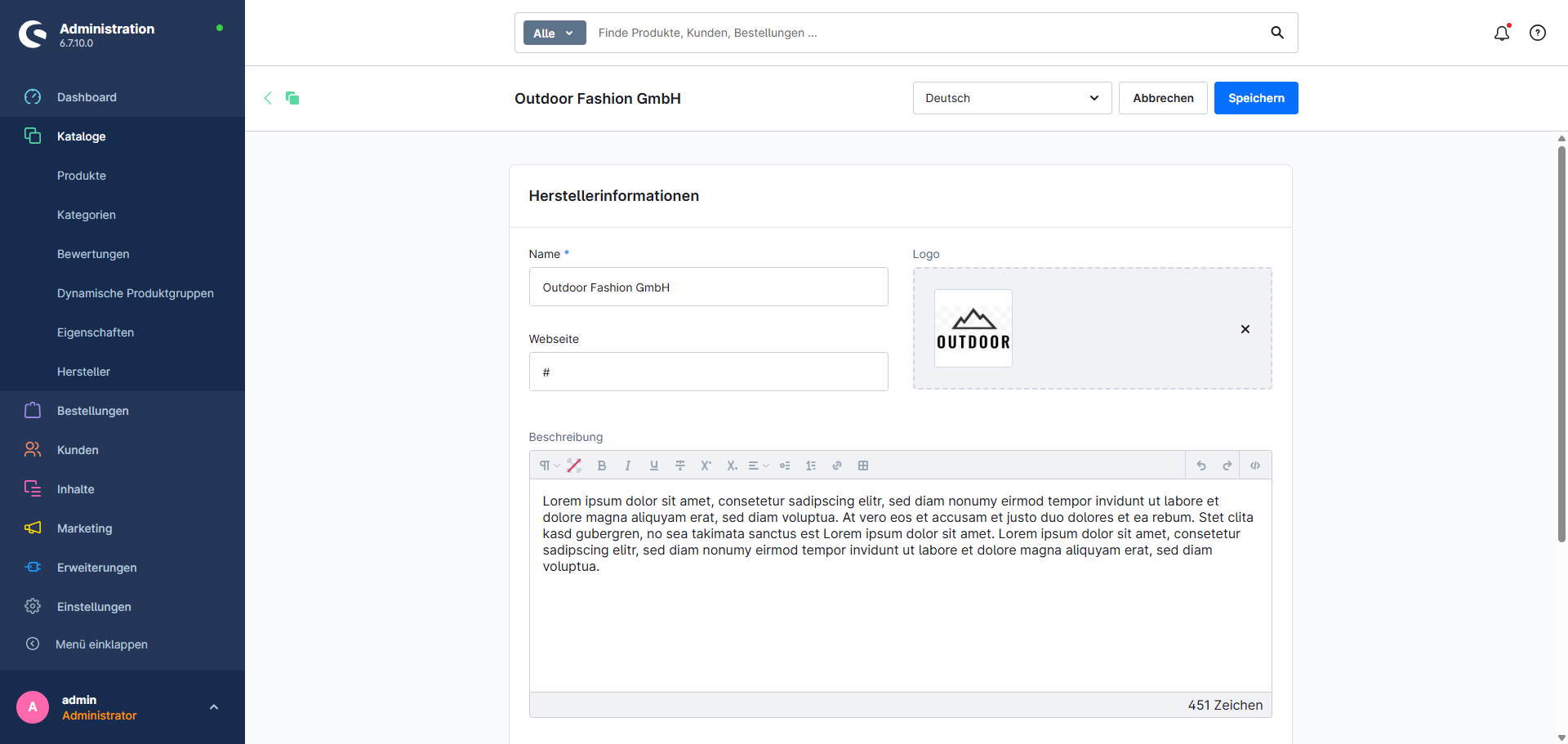Viewport: 1568px width, 744px height.
Task: Expand the admin user menu chevron
Action: (214, 707)
